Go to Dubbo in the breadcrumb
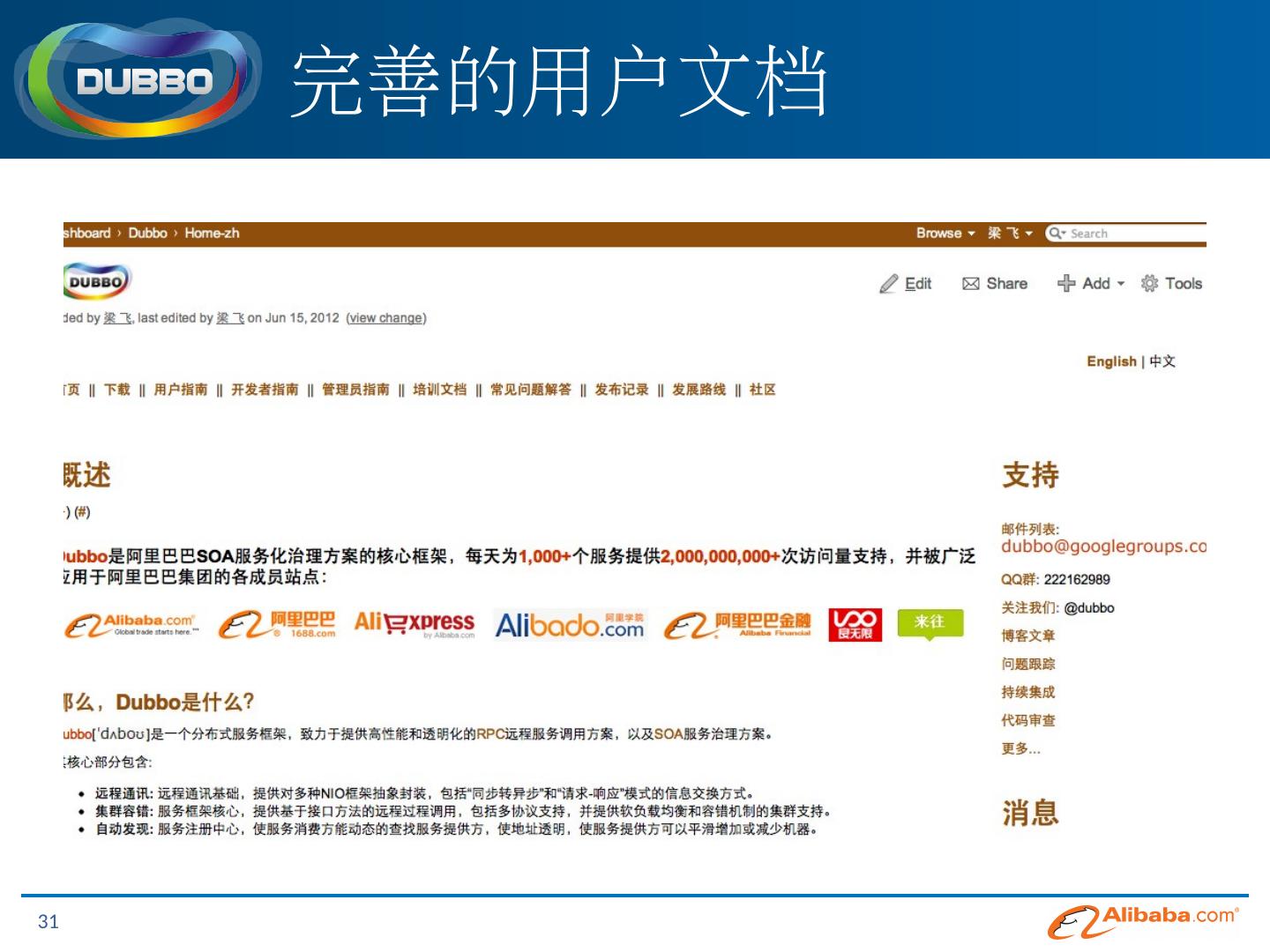The width and height of the screenshot is (1270, 952). pyautogui.click(x=147, y=234)
